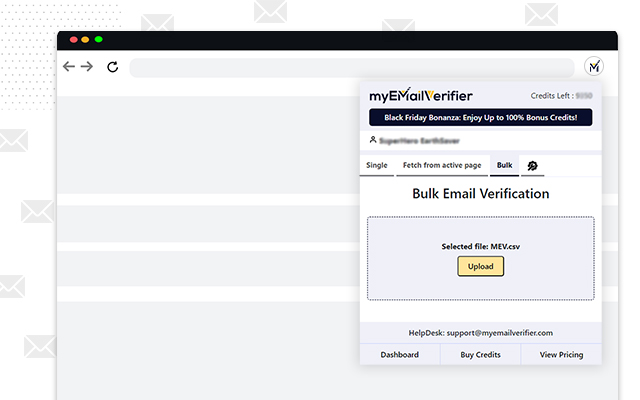Click the browser back arrow
The height and width of the screenshot is (400, 640).
coord(69,67)
